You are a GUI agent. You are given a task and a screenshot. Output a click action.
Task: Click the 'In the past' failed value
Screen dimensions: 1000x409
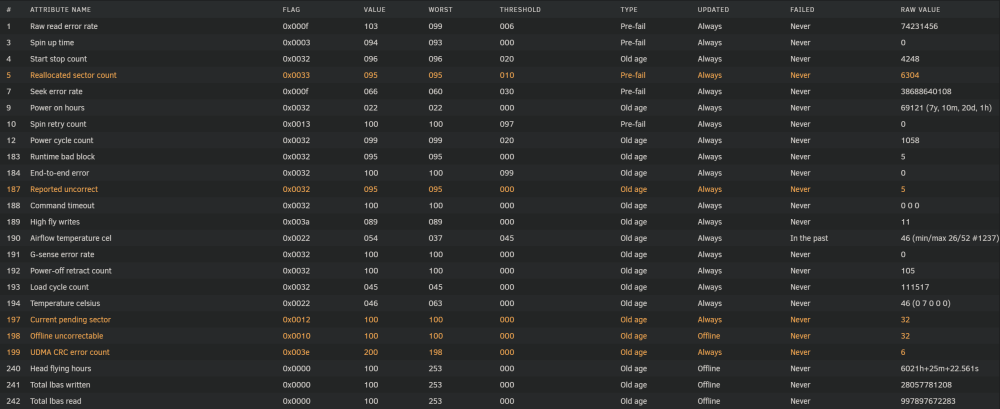809,238
